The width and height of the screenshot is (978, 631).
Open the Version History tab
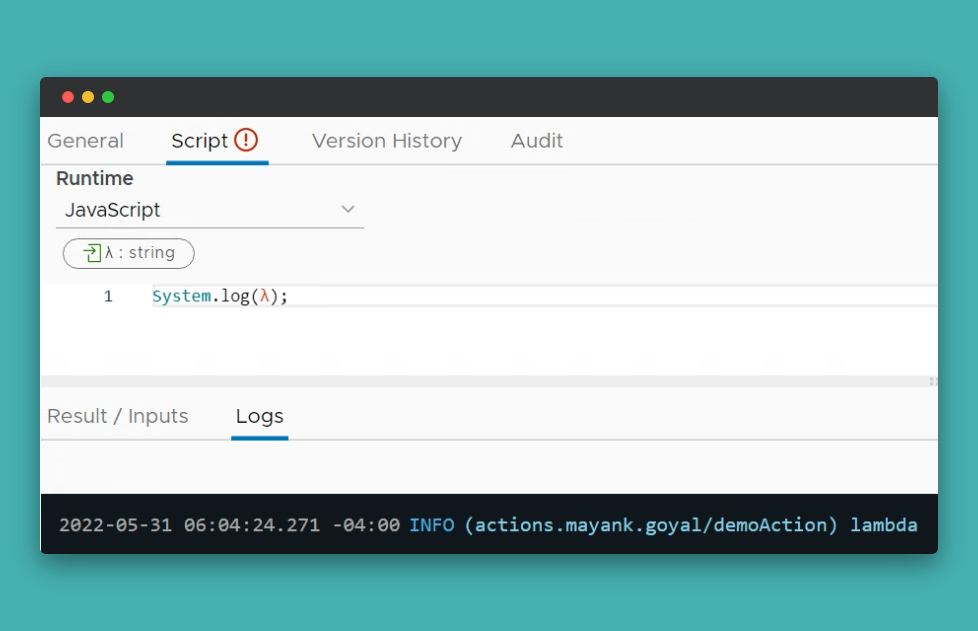pos(386,141)
